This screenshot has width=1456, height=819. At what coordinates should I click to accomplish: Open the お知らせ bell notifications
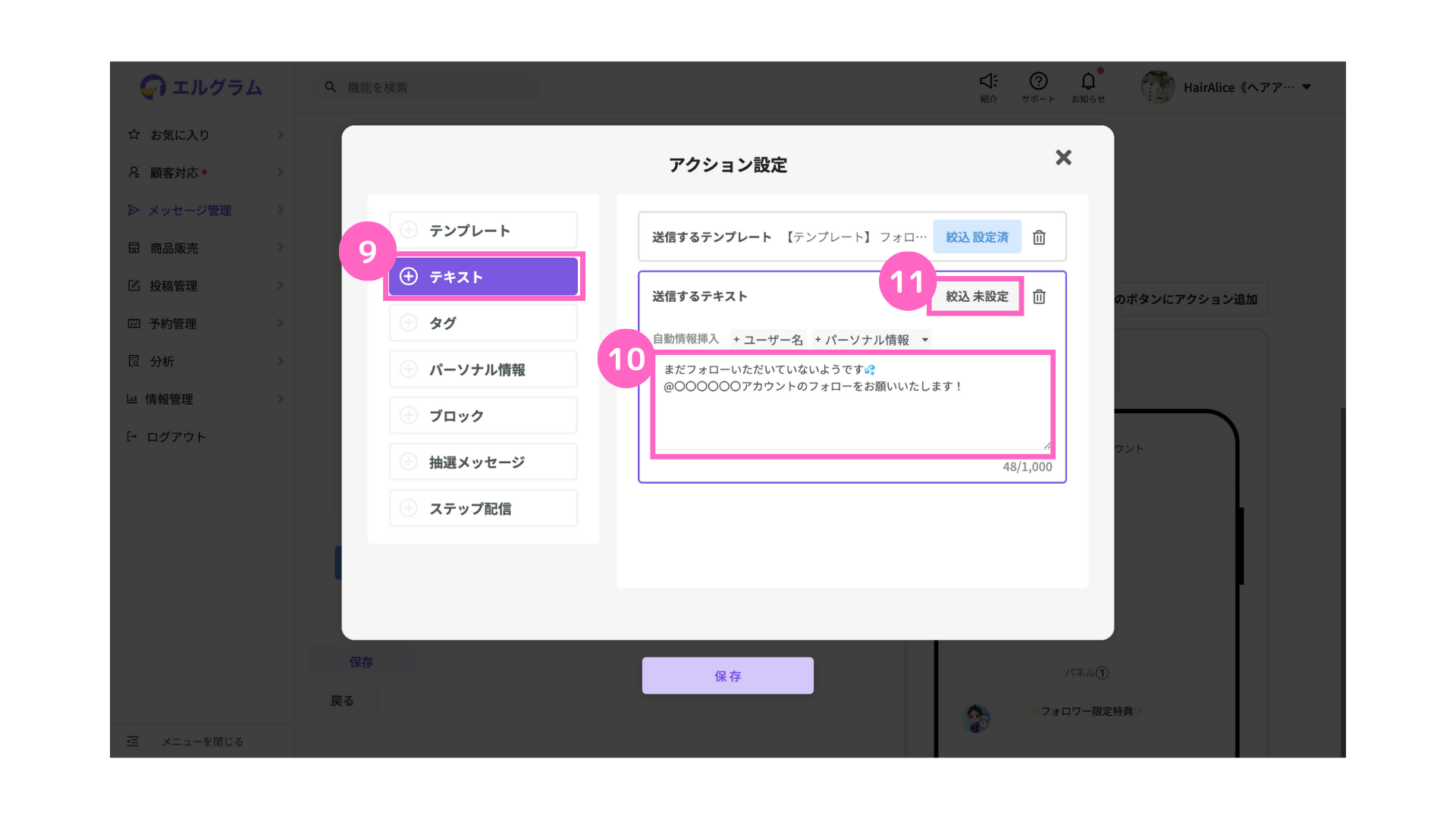tap(1088, 81)
